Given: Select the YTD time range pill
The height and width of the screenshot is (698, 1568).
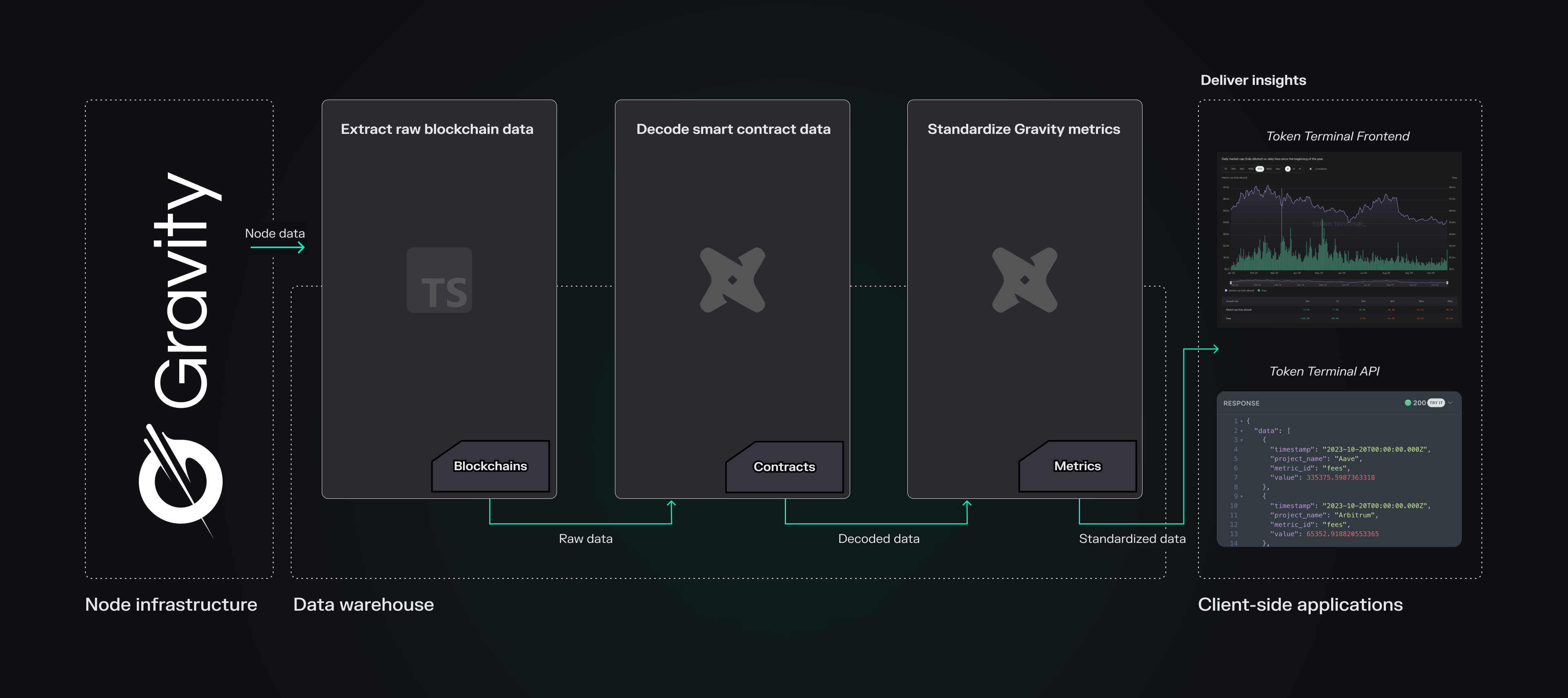Looking at the screenshot, I should tap(1260, 169).
